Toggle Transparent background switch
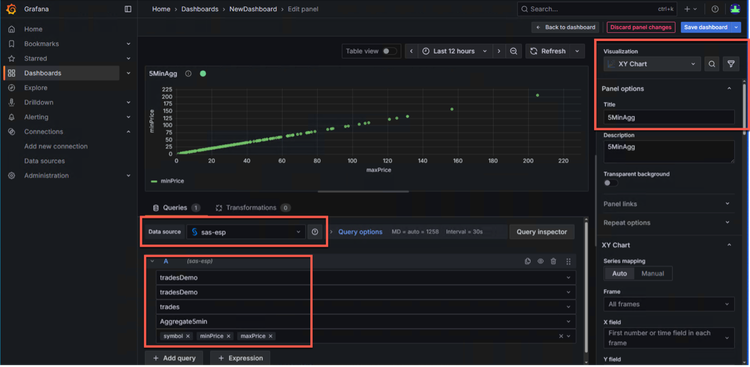The width and height of the screenshot is (750, 367). point(610,183)
